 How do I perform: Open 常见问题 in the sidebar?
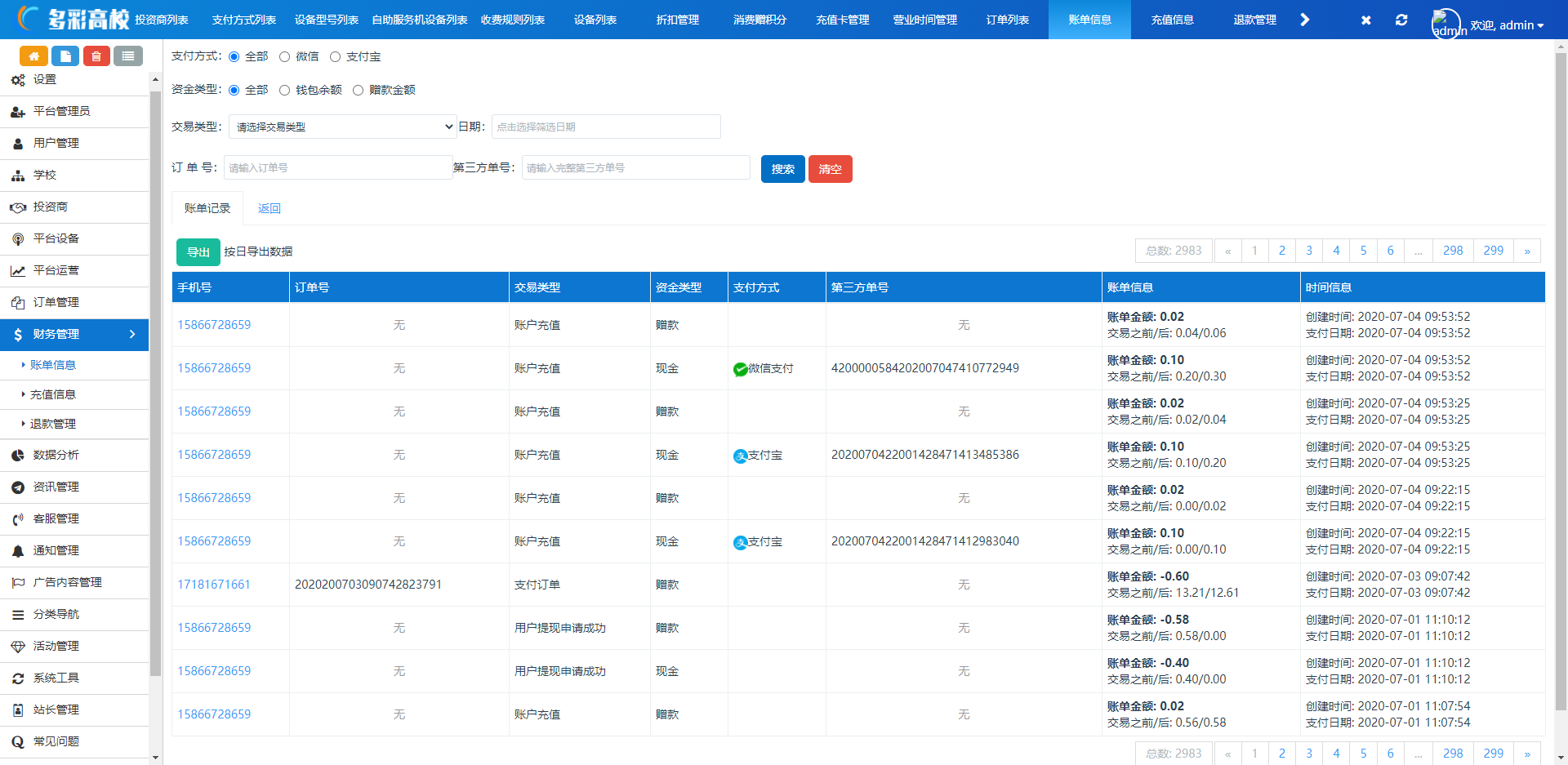coord(74,742)
